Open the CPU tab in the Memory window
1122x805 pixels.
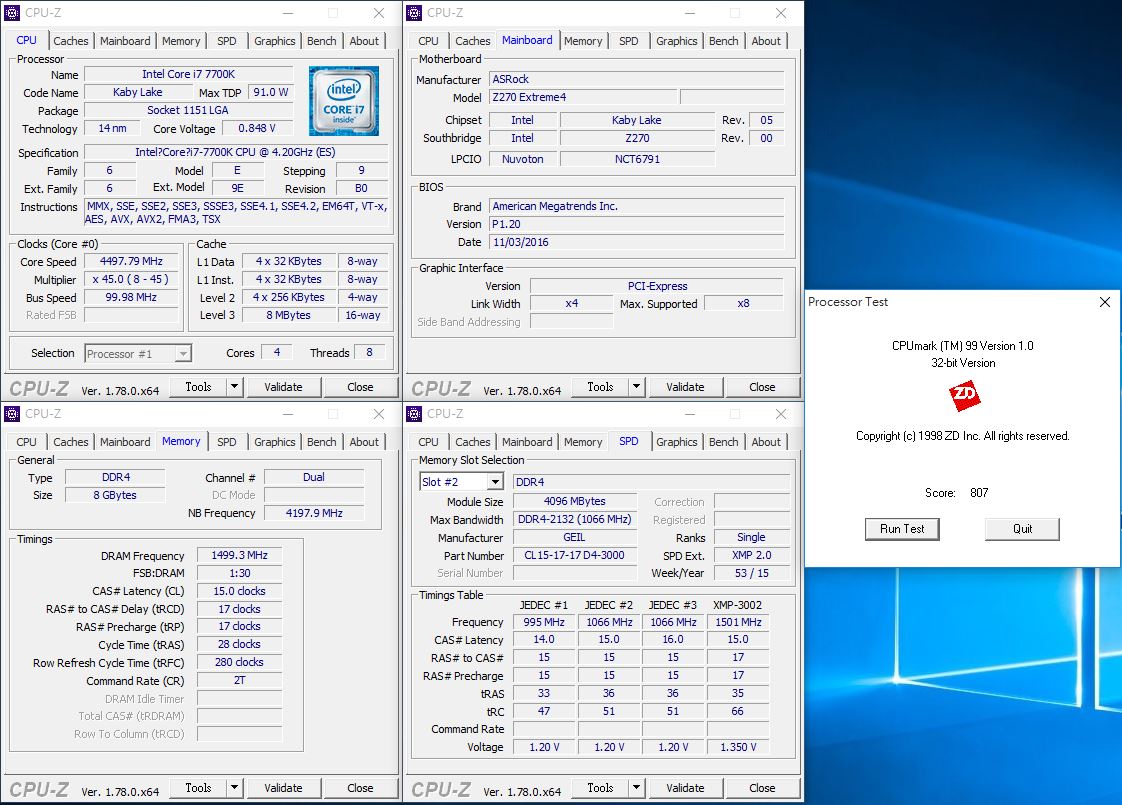(26, 441)
